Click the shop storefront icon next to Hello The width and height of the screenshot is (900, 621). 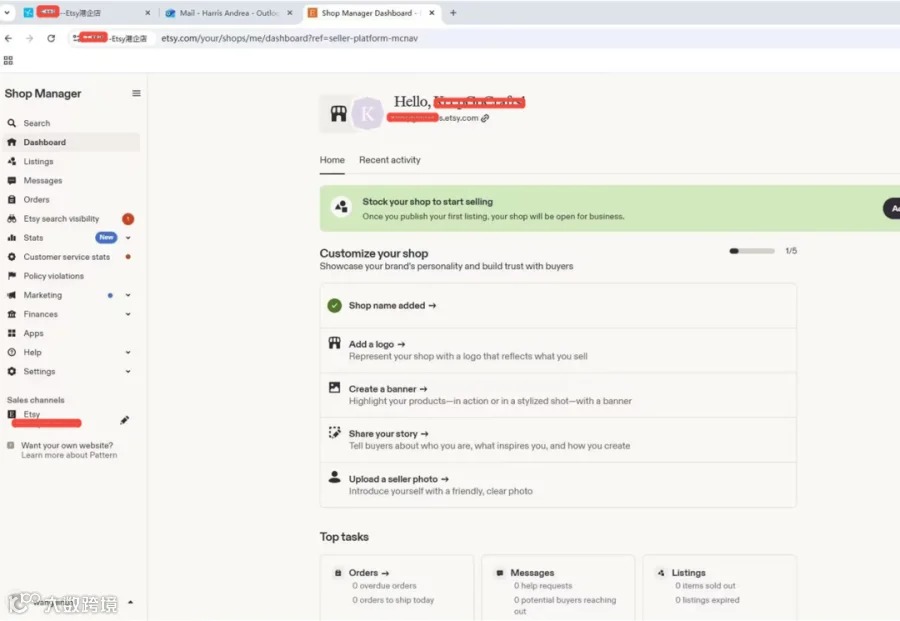pyautogui.click(x=338, y=114)
